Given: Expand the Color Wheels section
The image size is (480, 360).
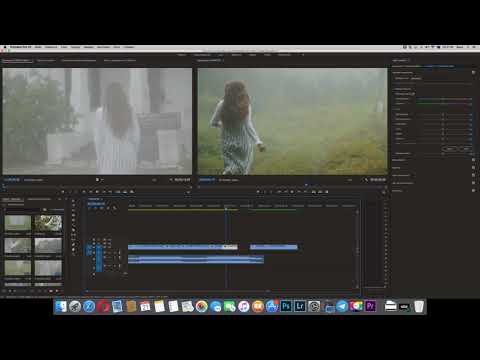Looking at the screenshot, I should pos(401,175).
